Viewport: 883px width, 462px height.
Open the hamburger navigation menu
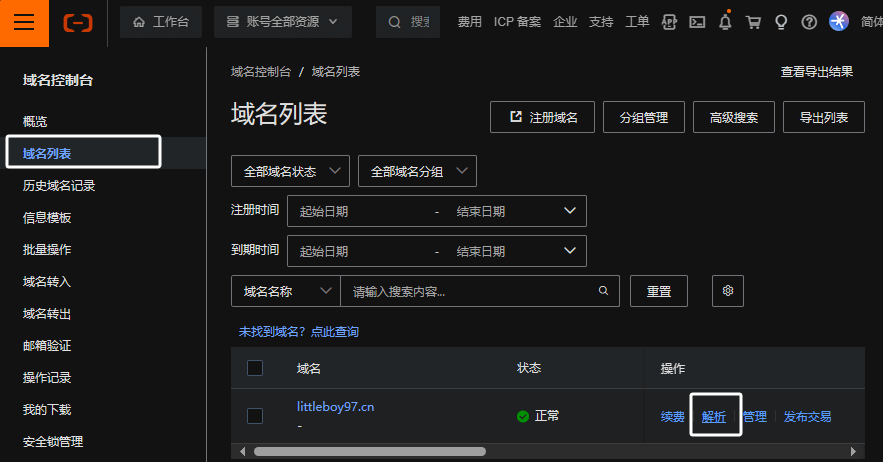coord(24,23)
